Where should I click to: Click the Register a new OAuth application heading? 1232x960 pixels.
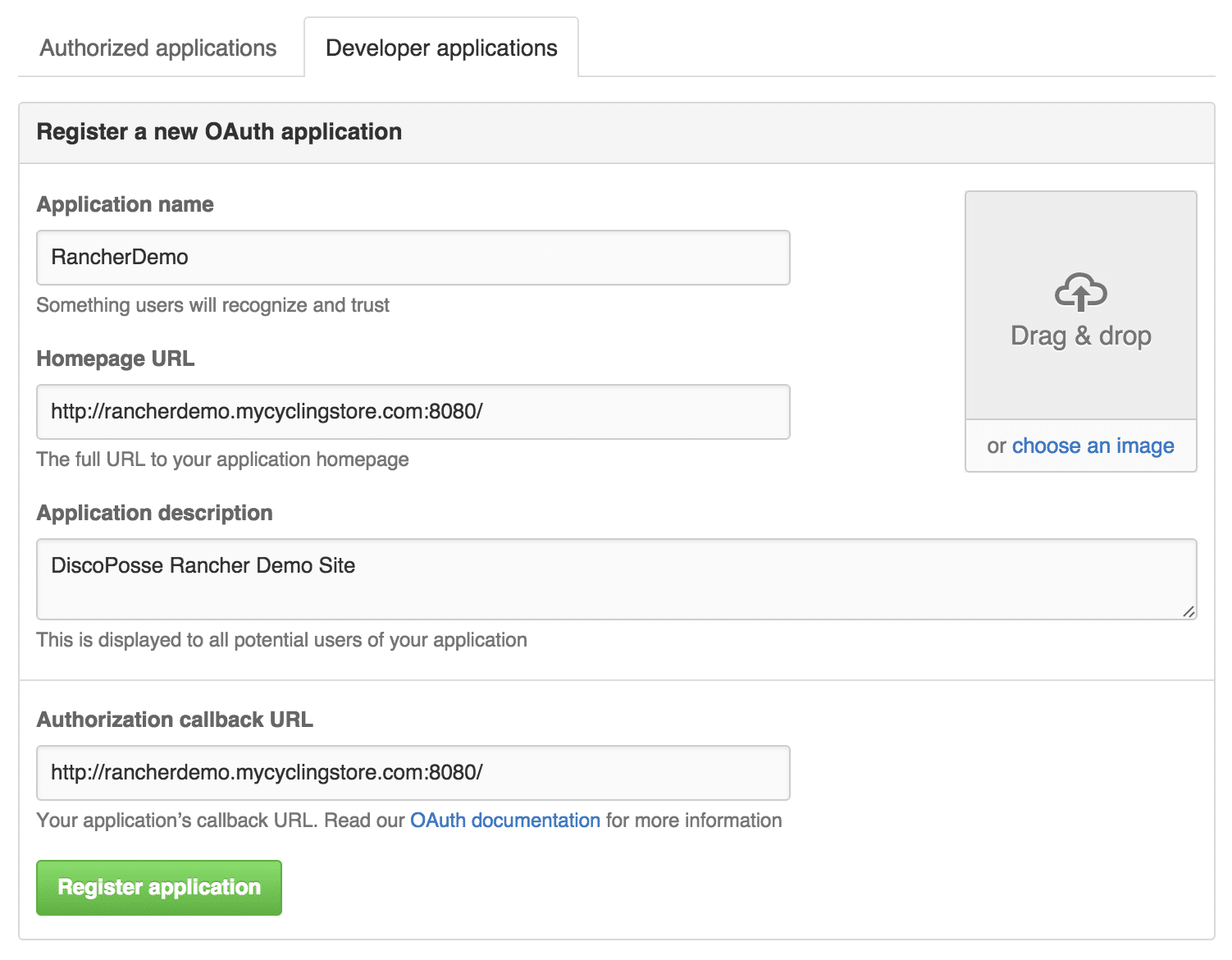219,132
